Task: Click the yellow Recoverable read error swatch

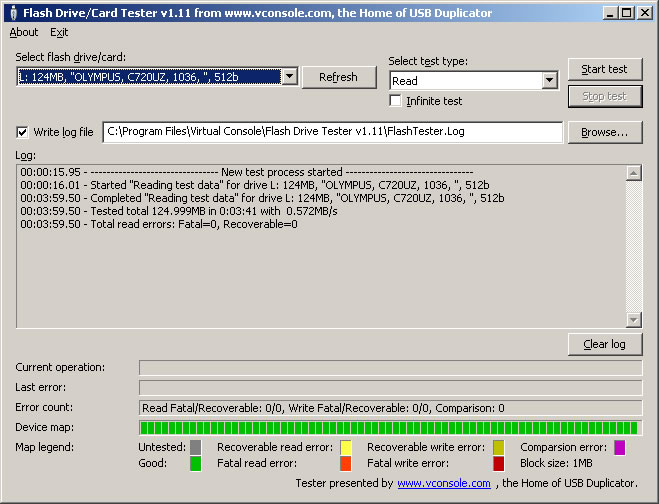Action: coord(346,447)
